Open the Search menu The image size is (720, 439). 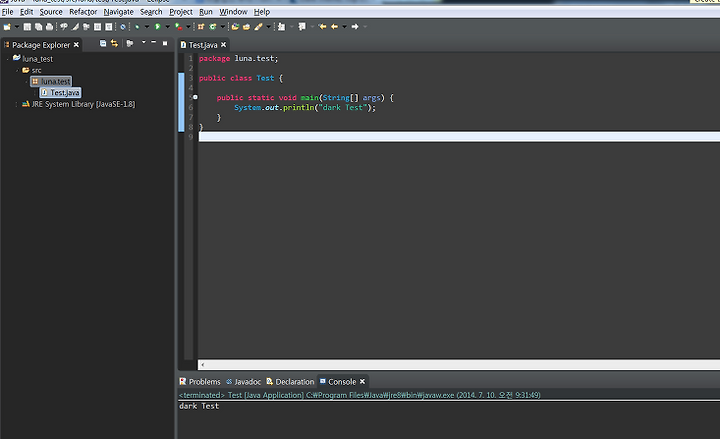tap(151, 11)
